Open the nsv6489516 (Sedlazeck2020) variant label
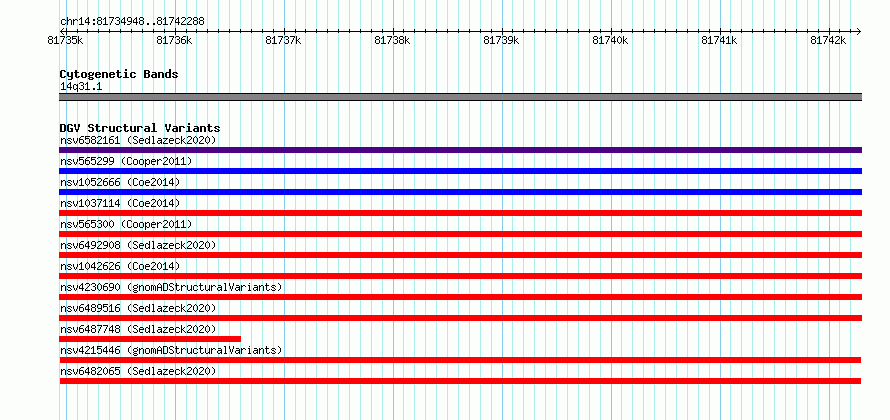890x420 pixels. pyautogui.click(x=138, y=308)
